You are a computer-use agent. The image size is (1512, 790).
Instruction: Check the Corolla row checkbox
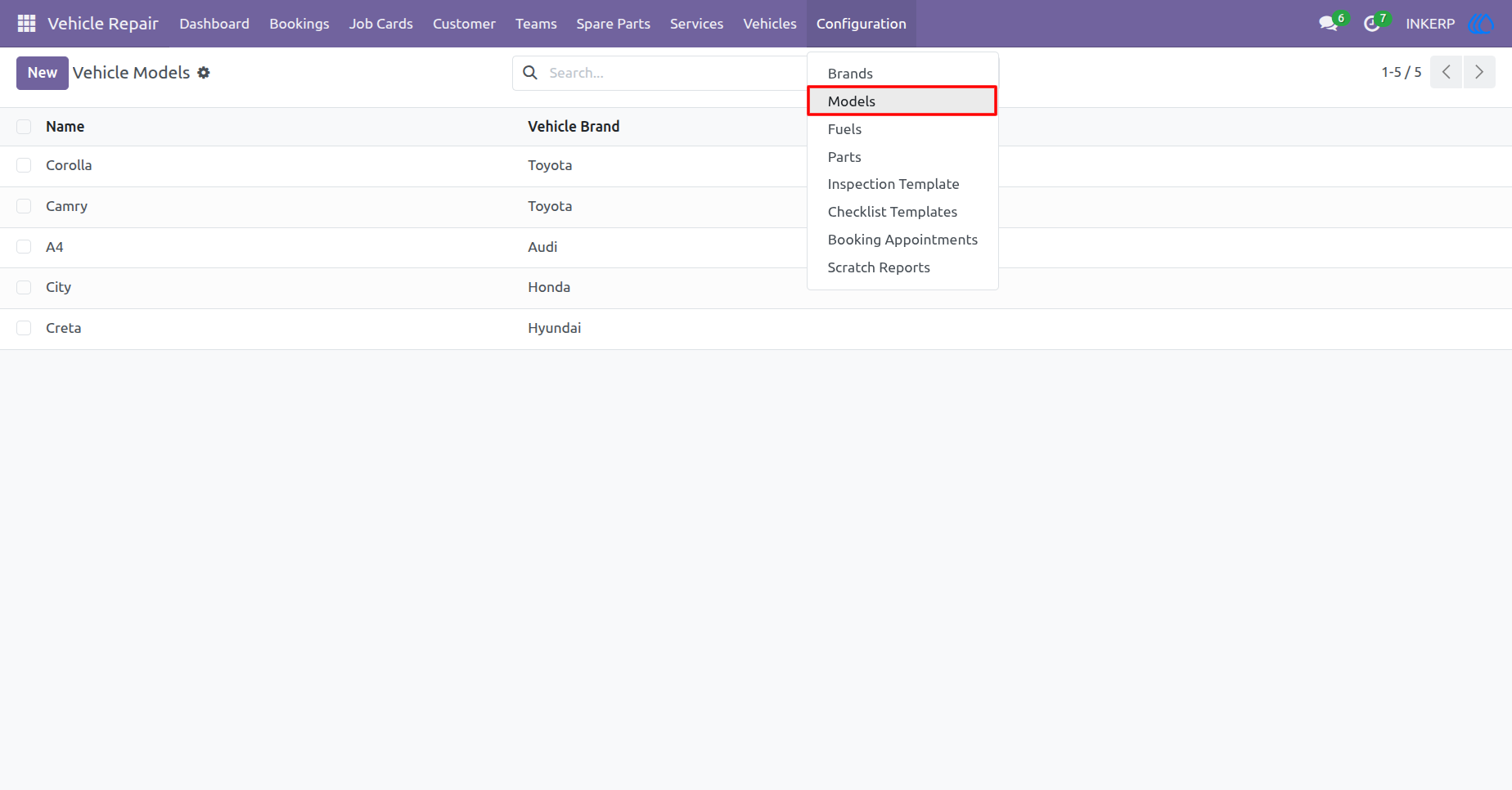point(24,165)
